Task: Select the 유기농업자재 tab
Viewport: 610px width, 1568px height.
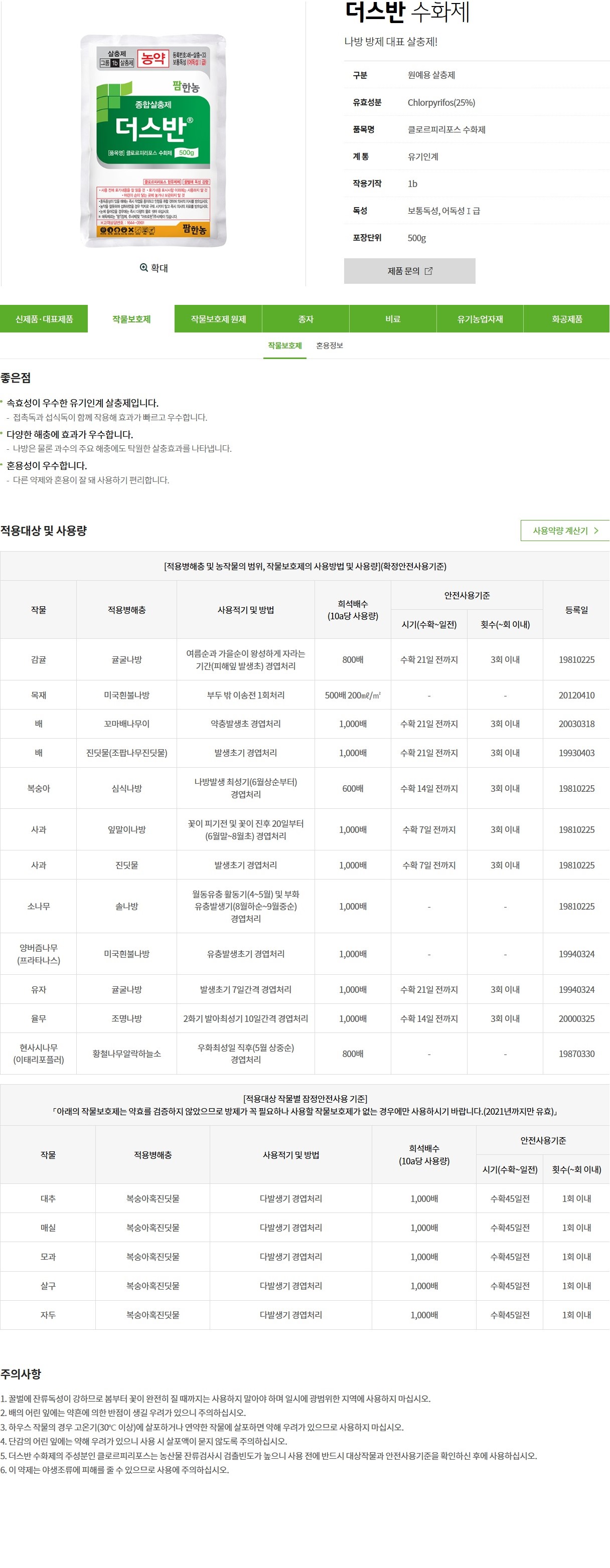Action: (480, 319)
